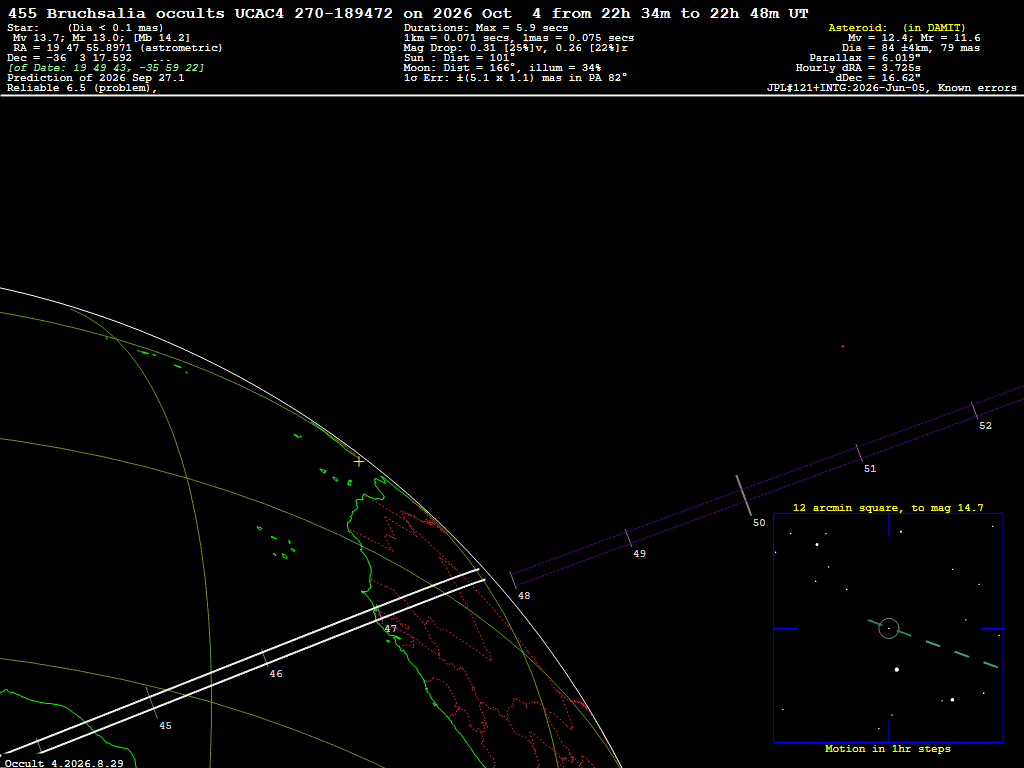1024x768 pixels.
Task: Click the green 'of Date' coordinates line
Action: pyautogui.click(x=106, y=68)
